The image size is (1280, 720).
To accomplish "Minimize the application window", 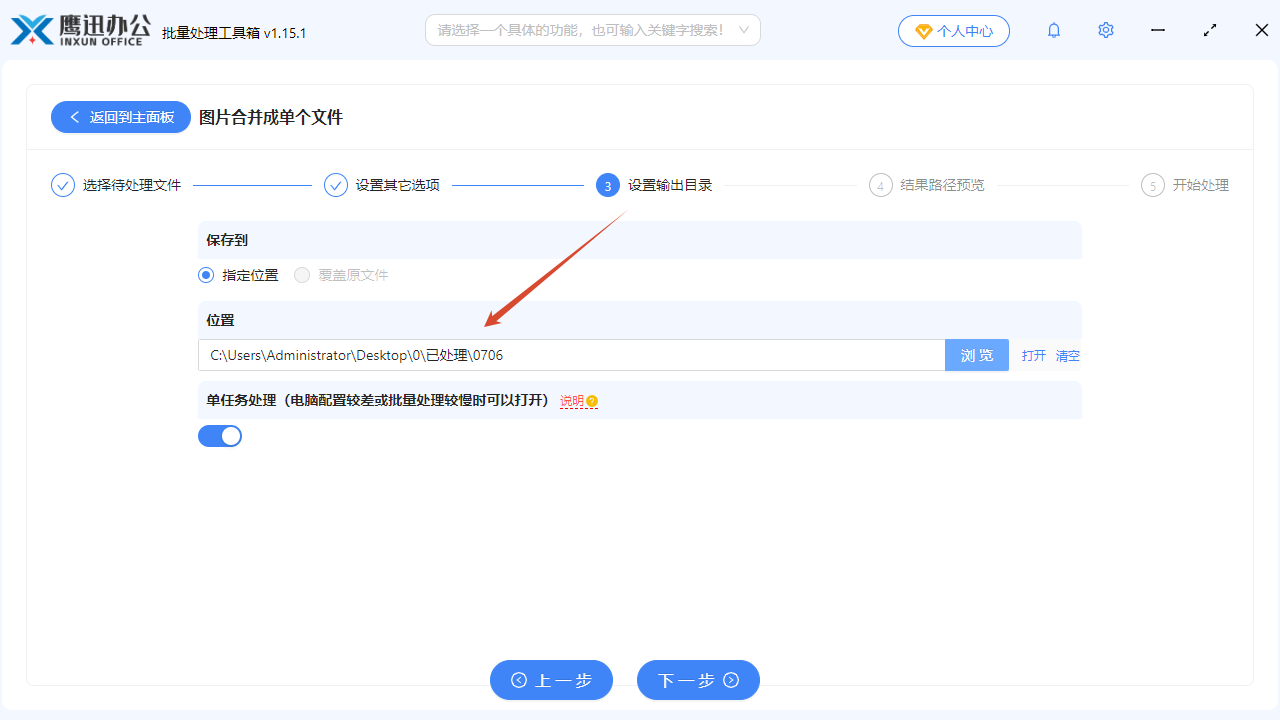I will [x=1158, y=30].
